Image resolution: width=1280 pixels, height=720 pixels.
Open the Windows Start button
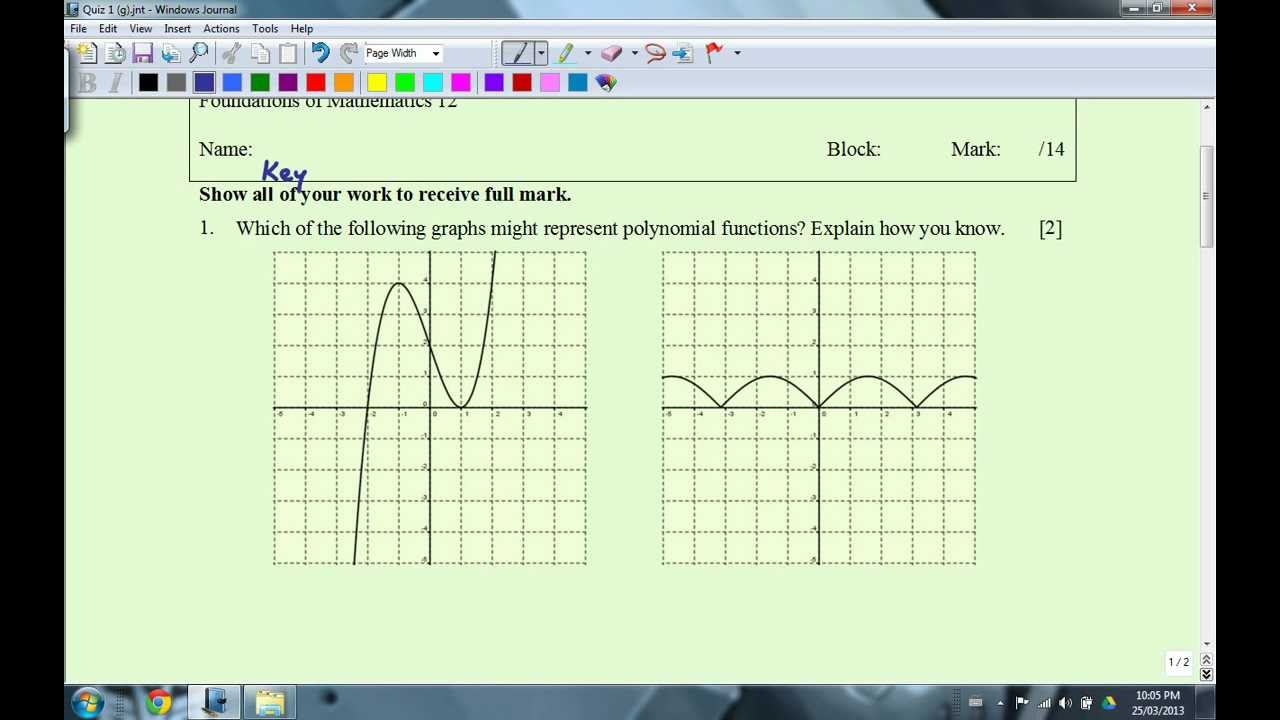coord(88,702)
